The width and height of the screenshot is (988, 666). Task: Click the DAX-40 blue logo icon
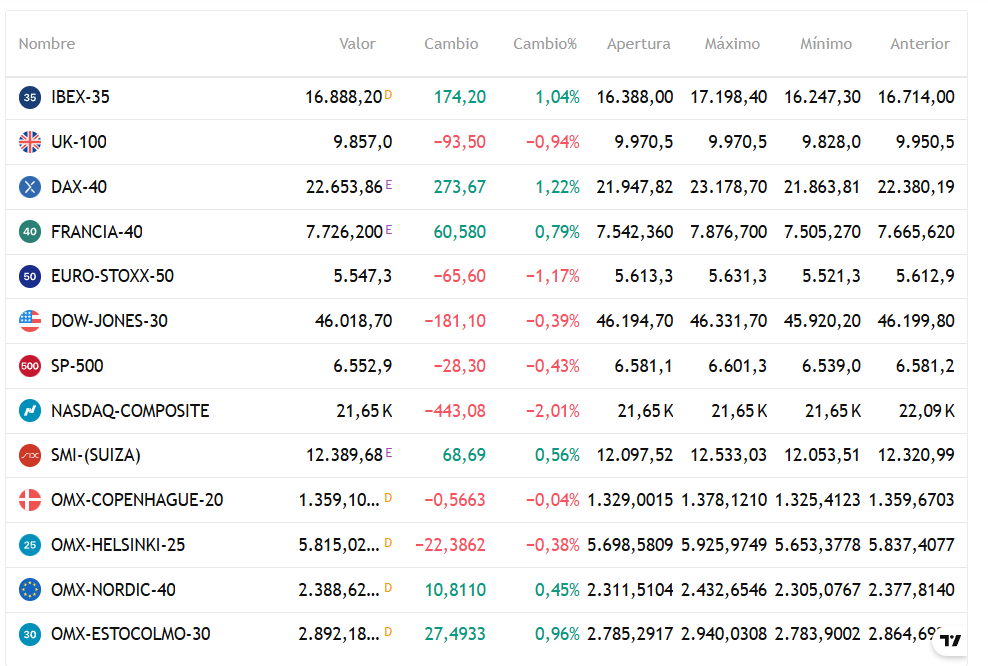click(x=30, y=187)
